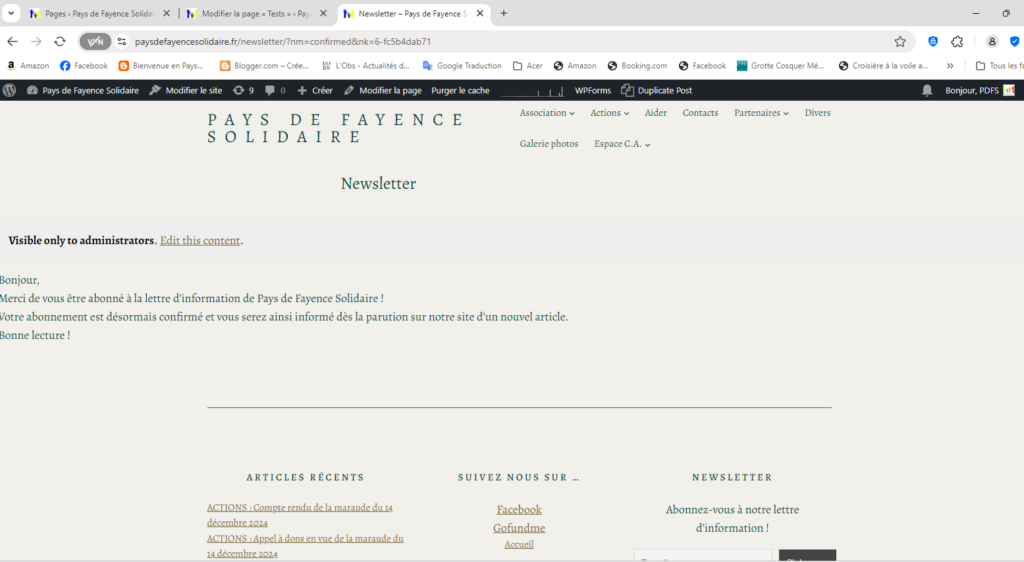Open the pending updates icon showing 9
1024x562 pixels.
[x=243, y=90]
